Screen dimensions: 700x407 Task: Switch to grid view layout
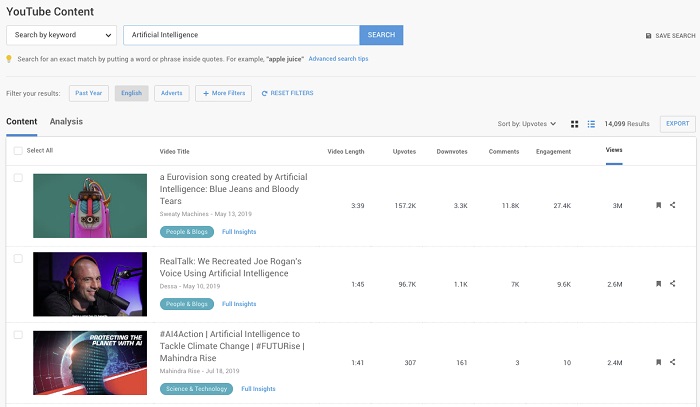[575, 124]
